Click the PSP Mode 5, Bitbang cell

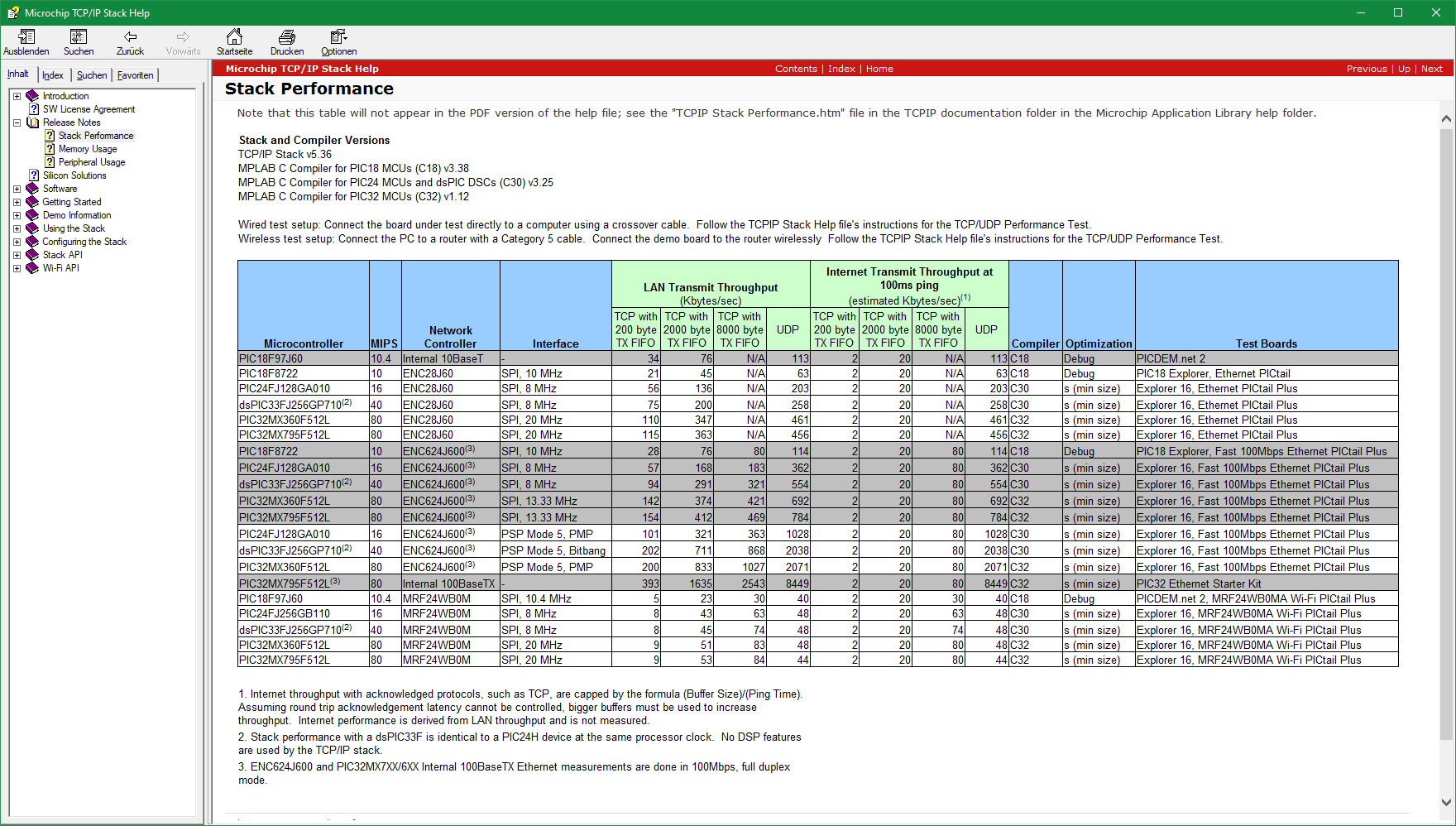coord(555,550)
